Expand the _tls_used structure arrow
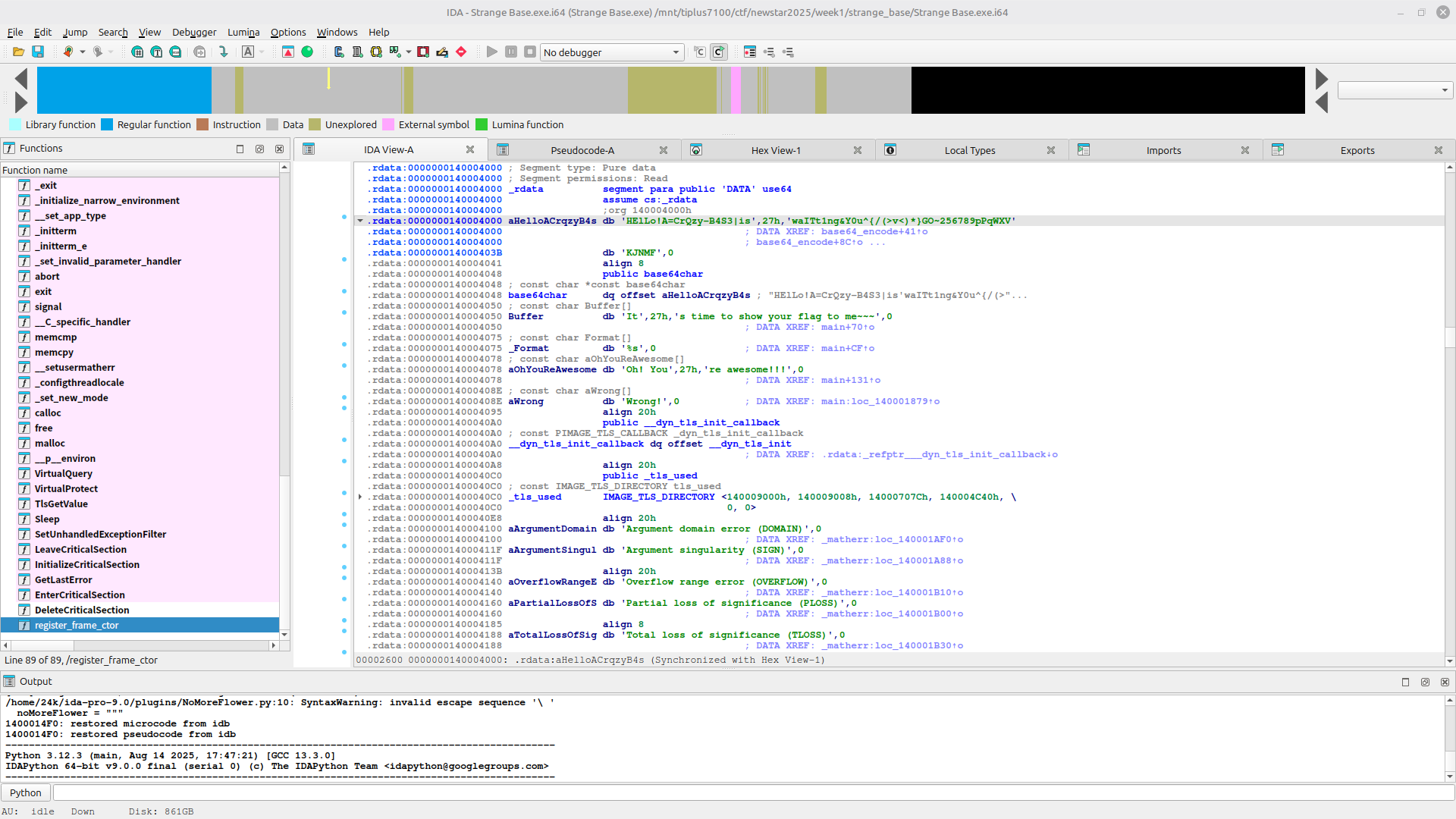1456x819 pixels. click(x=360, y=497)
